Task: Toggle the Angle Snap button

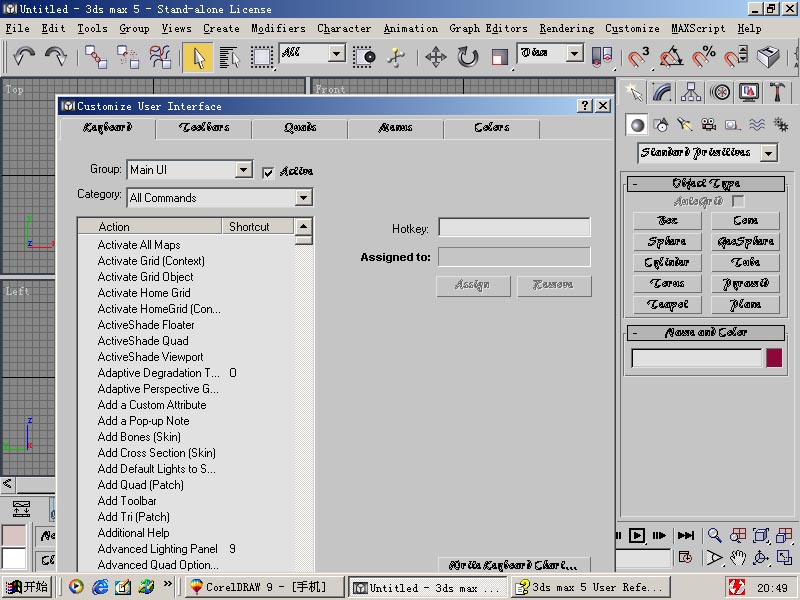Action: click(671, 57)
